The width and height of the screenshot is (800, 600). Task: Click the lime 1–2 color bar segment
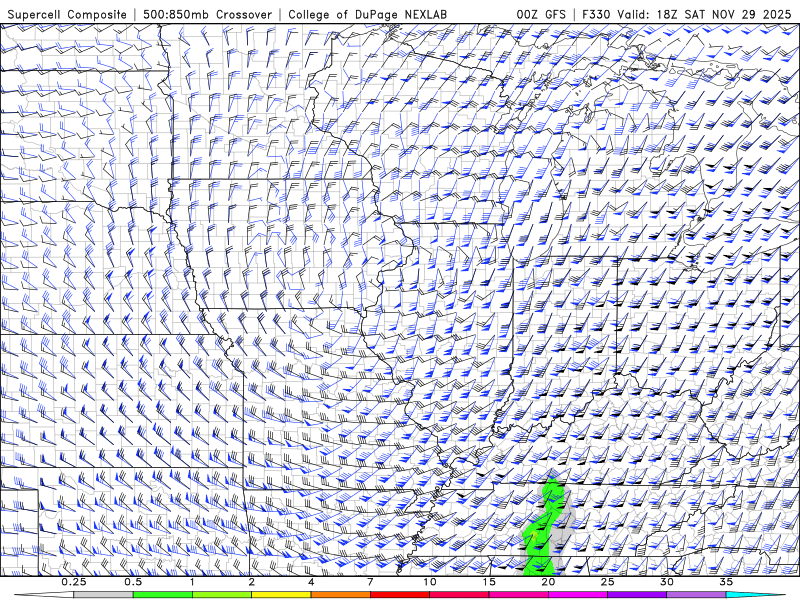point(222,595)
